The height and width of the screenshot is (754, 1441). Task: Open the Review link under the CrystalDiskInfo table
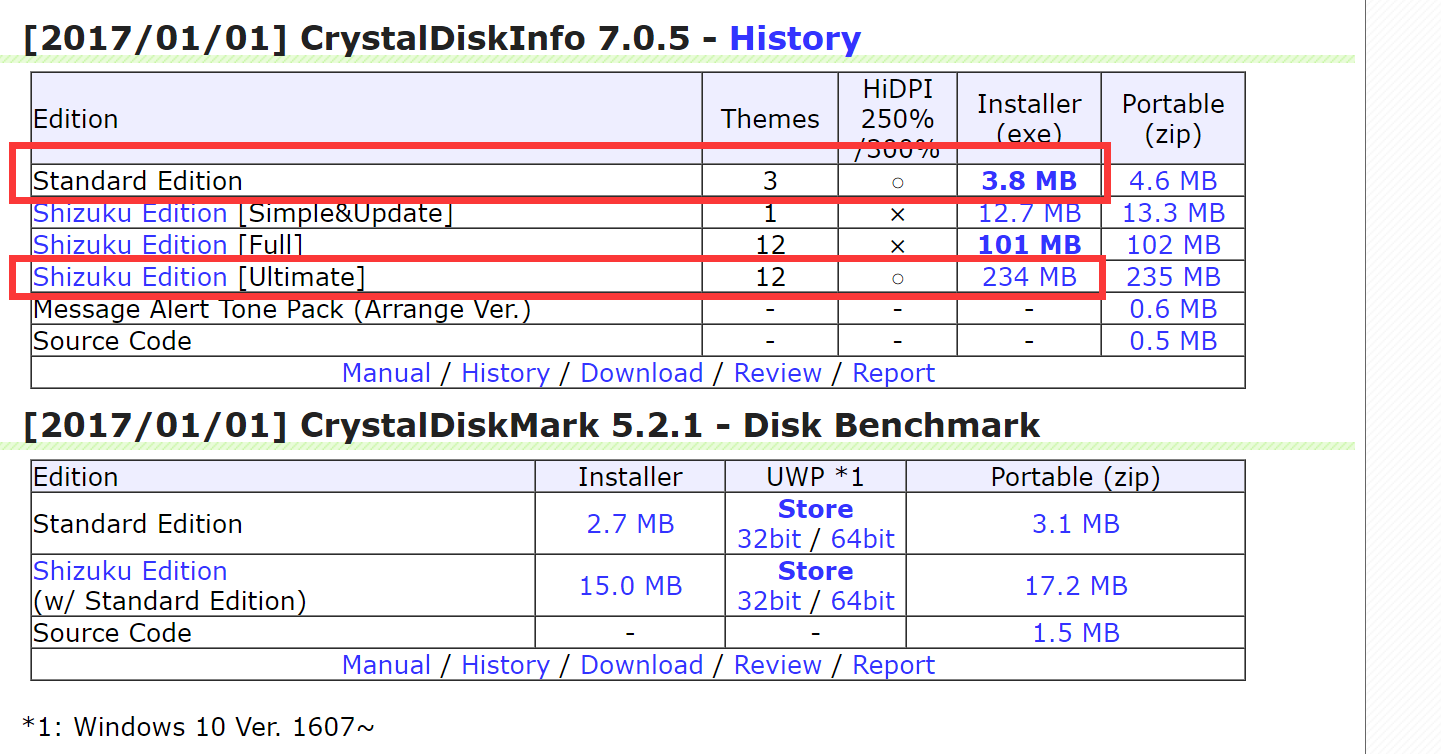point(778,373)
